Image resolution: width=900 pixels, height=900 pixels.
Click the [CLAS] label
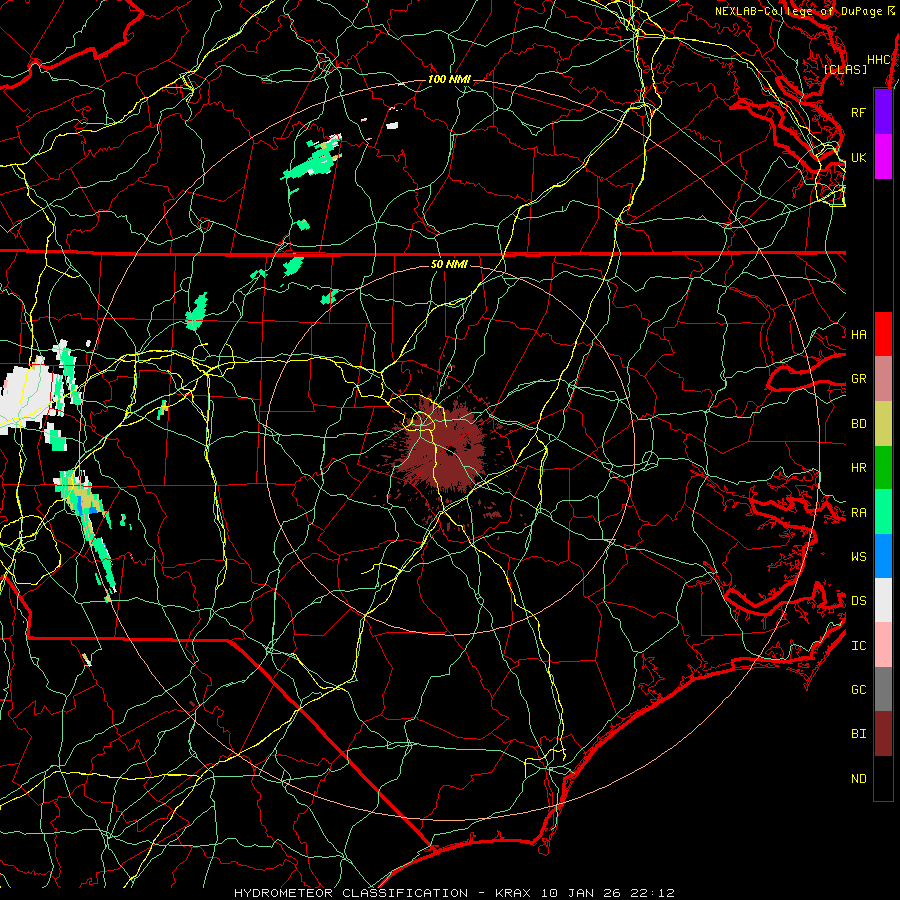tap(845, 69)
